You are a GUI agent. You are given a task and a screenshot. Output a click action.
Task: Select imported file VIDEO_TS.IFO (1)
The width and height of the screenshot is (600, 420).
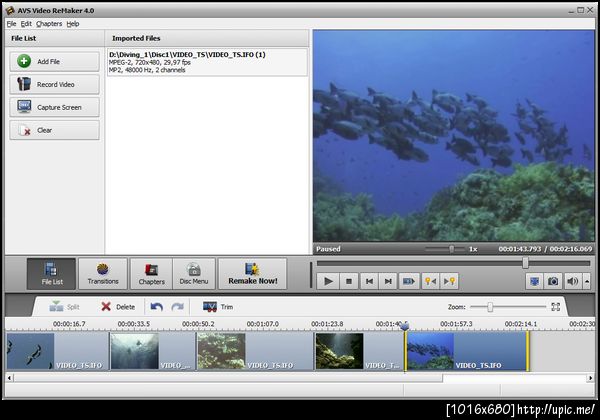(x=207, y=62)
